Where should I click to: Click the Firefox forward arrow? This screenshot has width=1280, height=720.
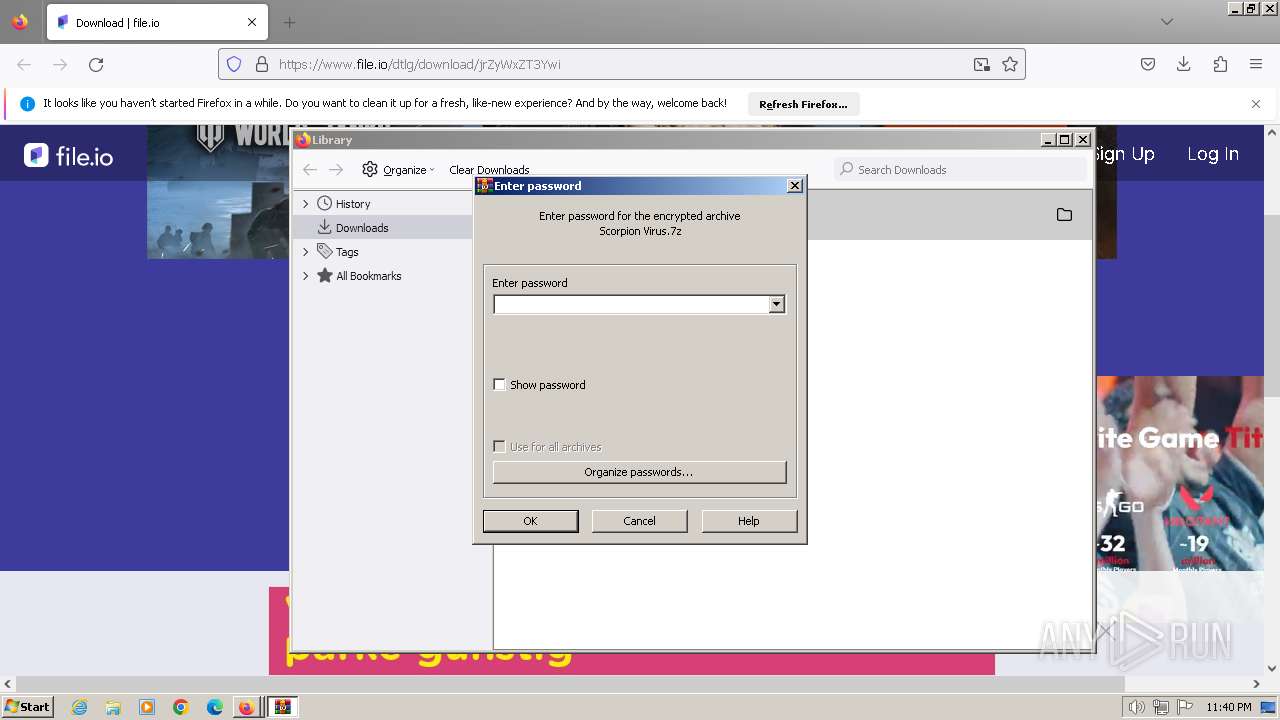coord(60,64)
